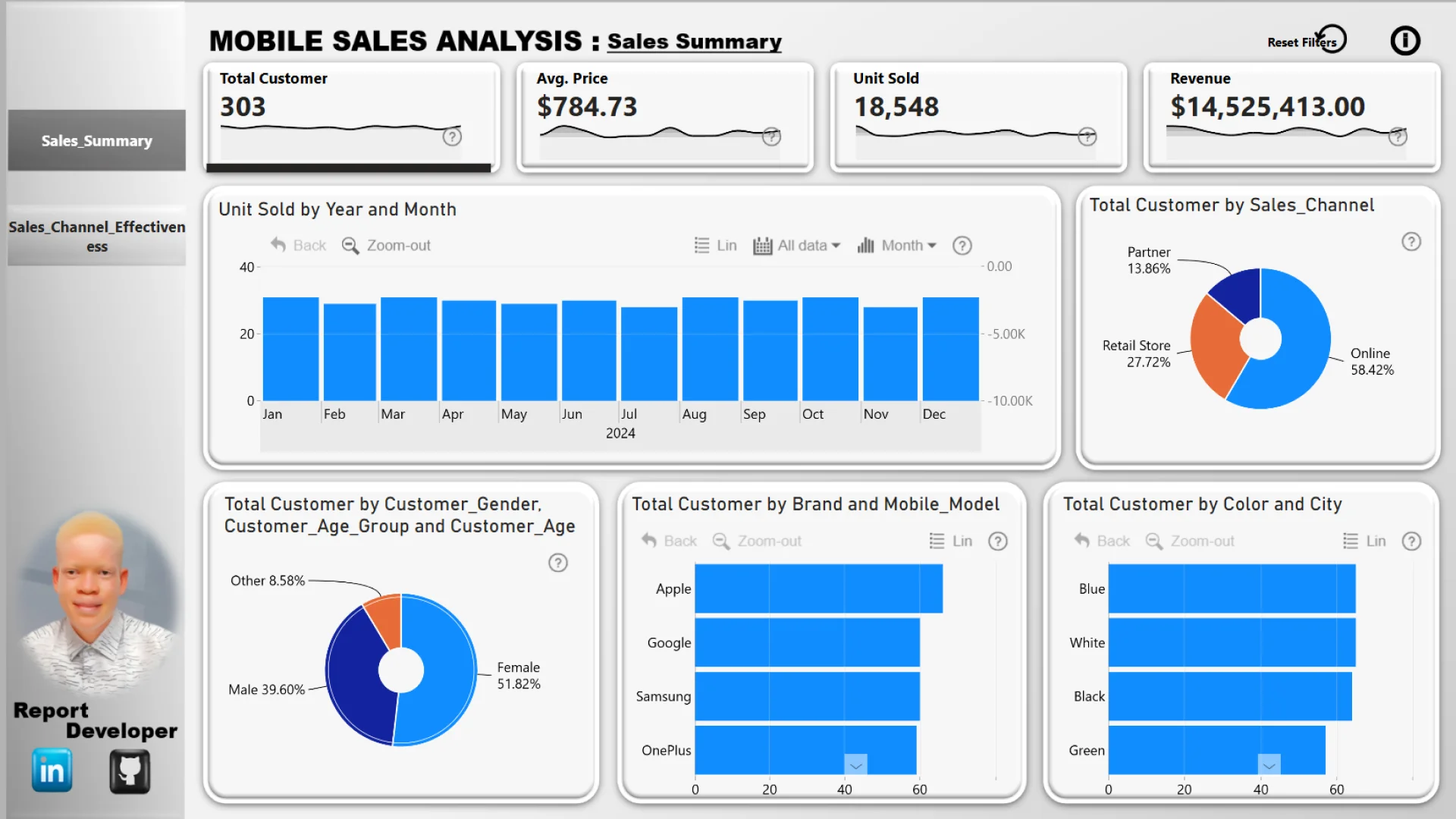
Task: Toggle Lin scale on Brand chart
Action: pyautogui.click(x=951, y=541)
